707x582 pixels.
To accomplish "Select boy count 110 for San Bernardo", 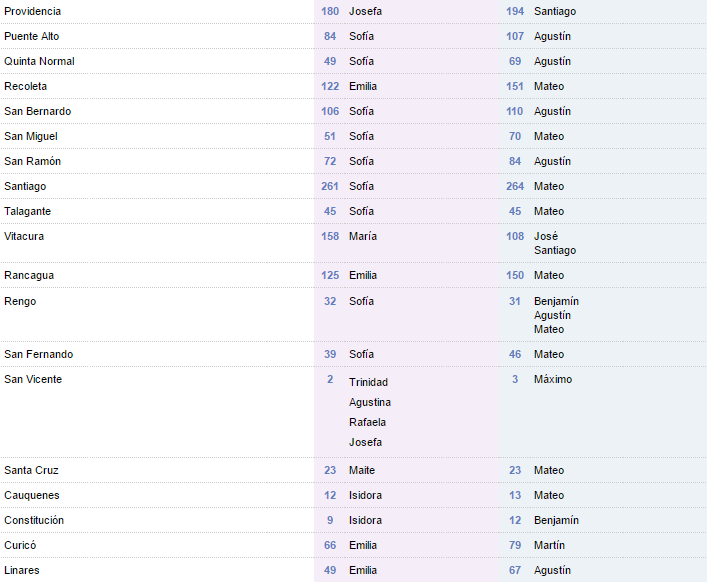I will (x=515, y=111).
